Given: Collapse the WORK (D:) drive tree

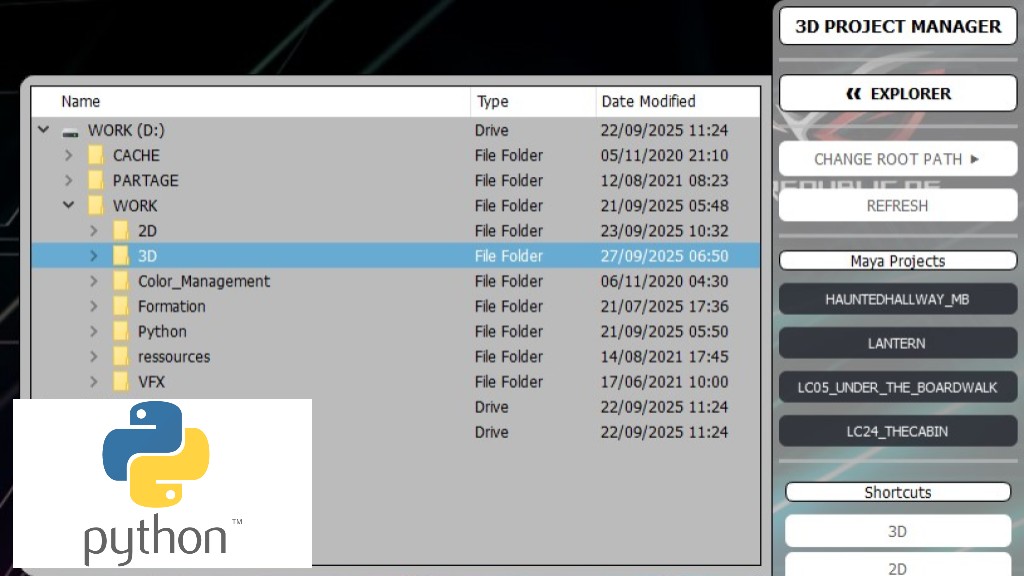Looking at the screenshot, I should [x=43, y=130].
